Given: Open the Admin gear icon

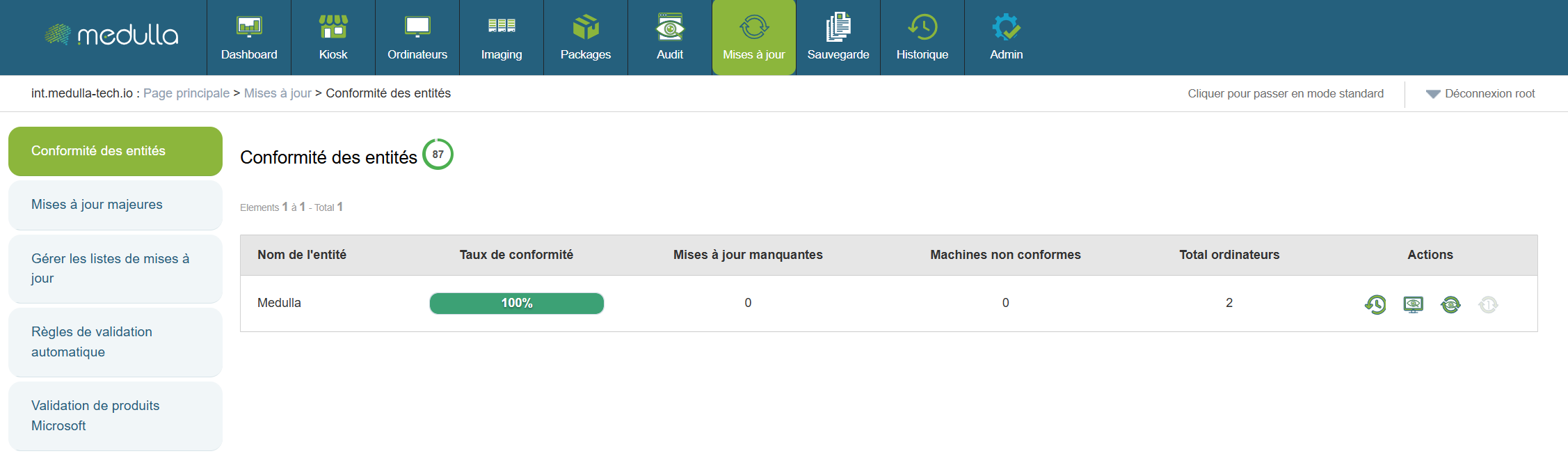Looking at the screenshot, I should (1006, 28).
